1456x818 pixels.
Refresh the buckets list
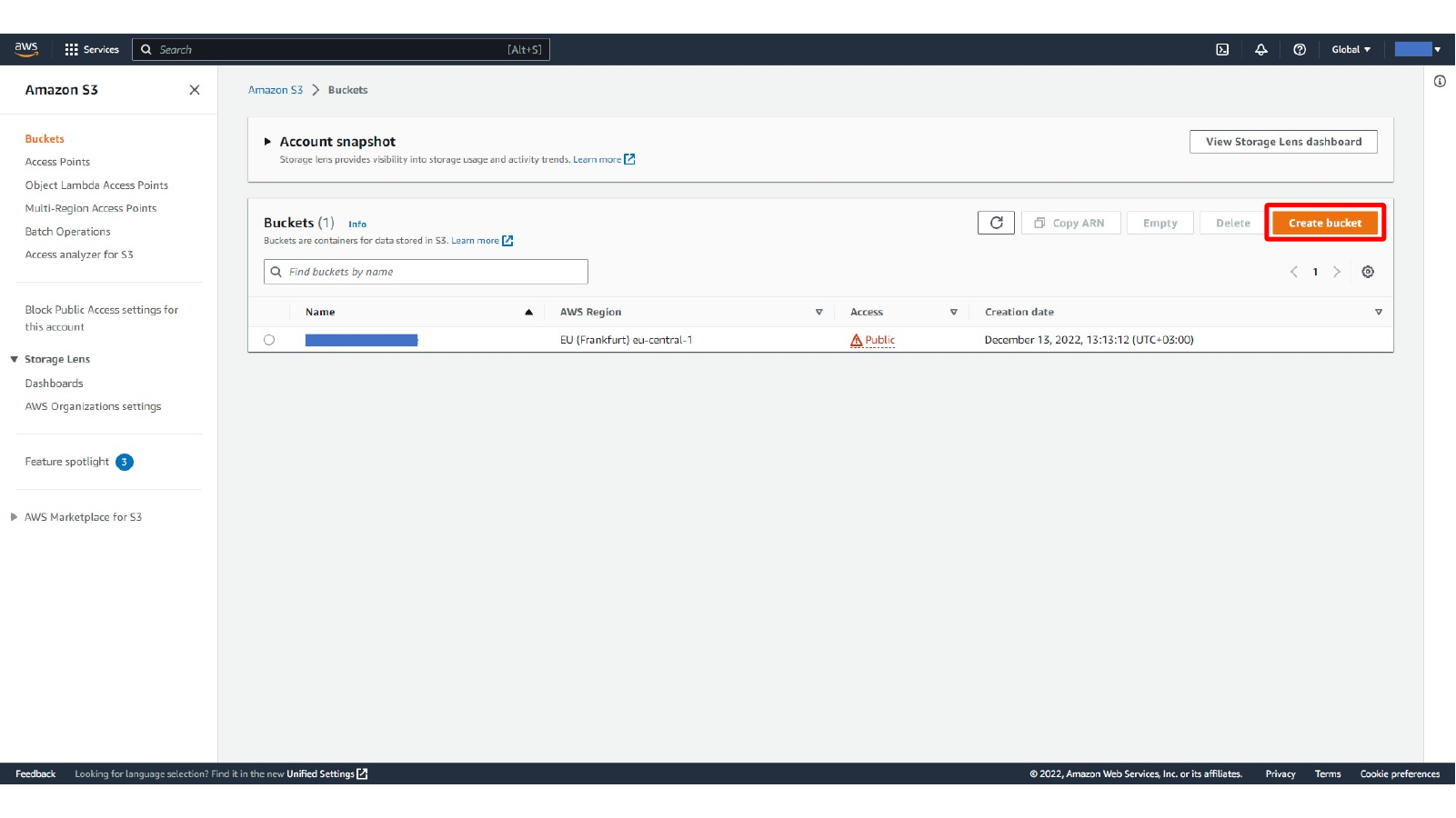tap(996, 223)
